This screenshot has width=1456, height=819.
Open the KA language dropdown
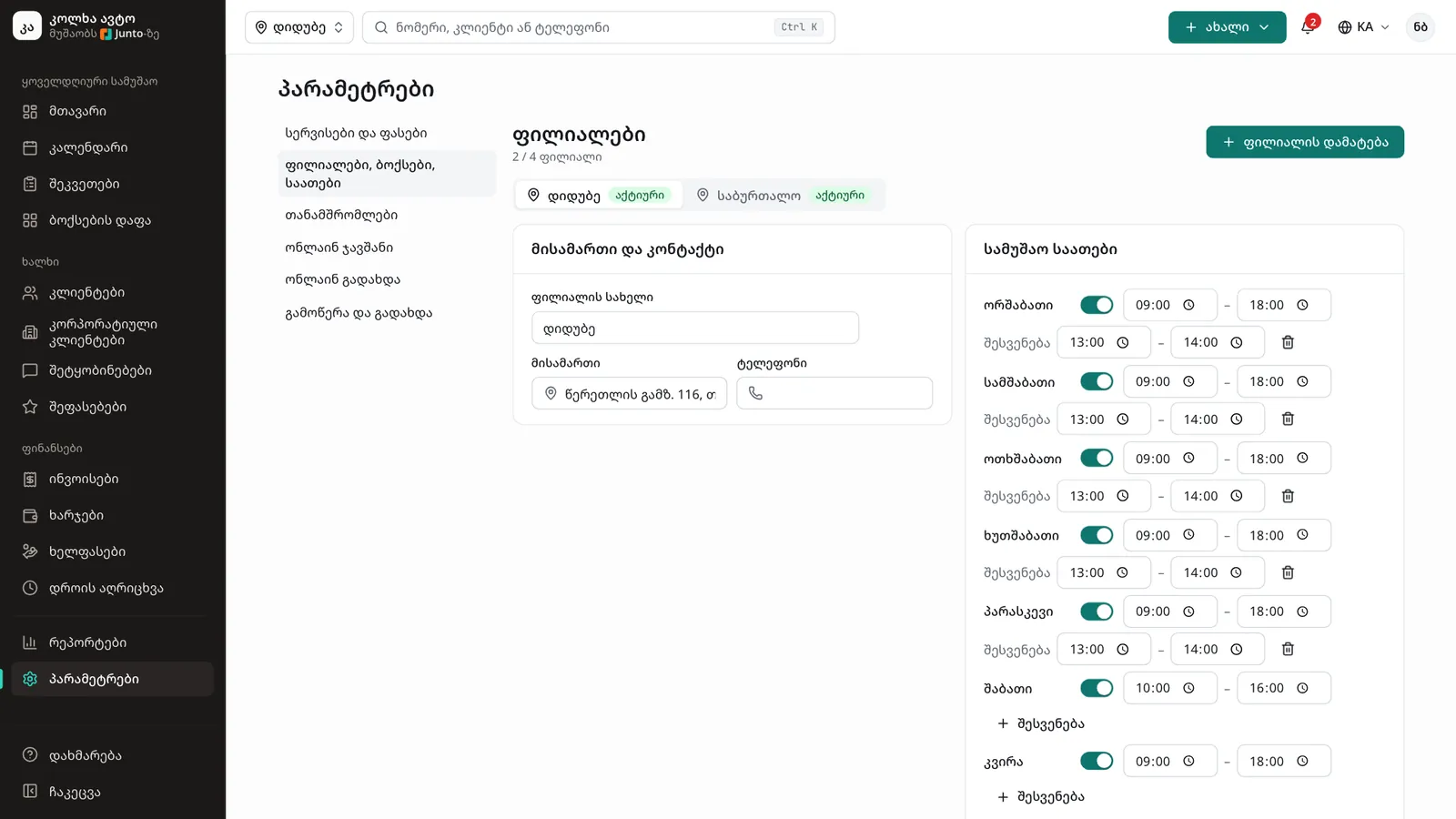(x=1363, y=27)
